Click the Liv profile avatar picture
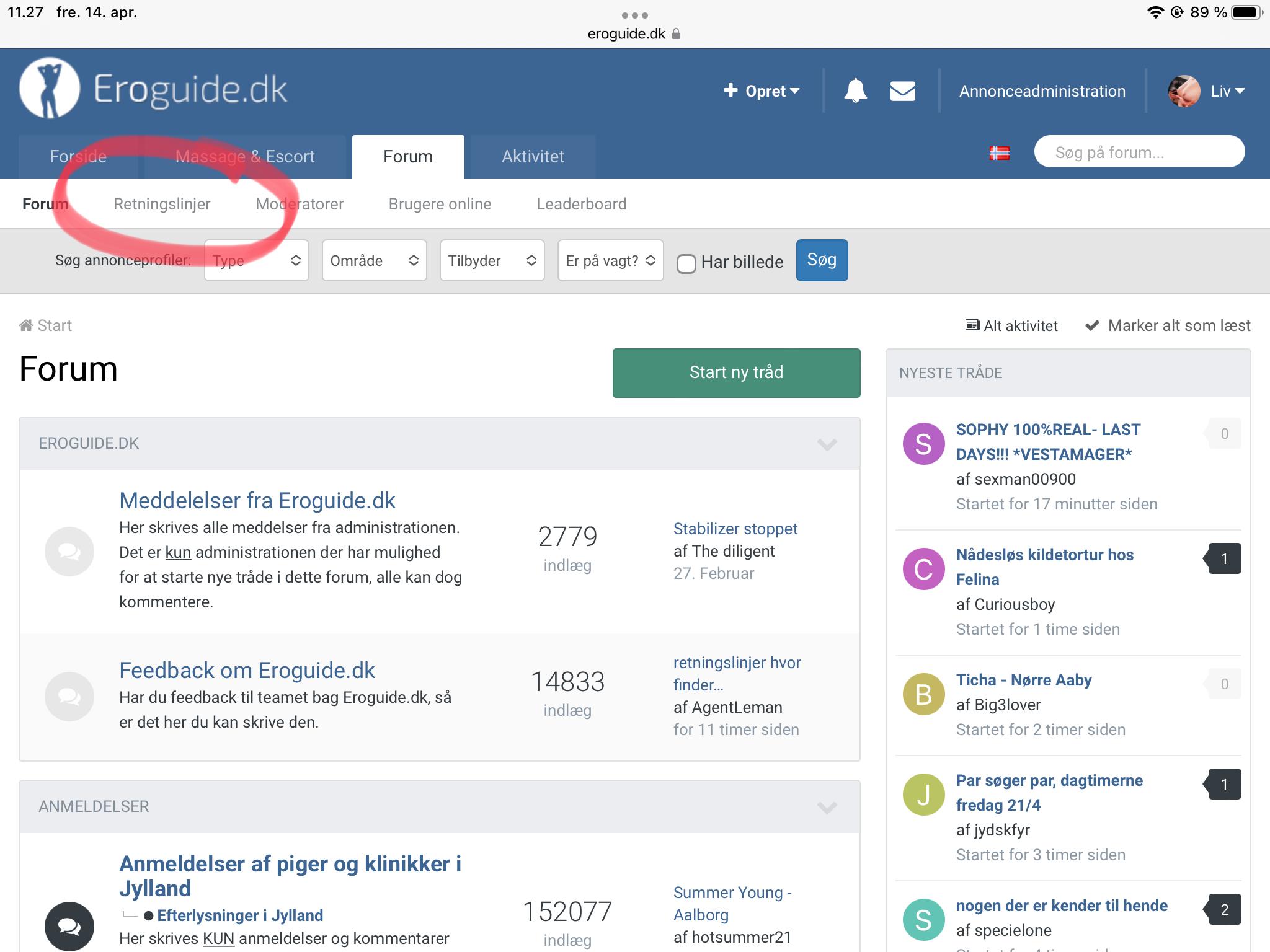Image resolution: width=1270 pixels, height=952 pixels. click(1184, 91)
